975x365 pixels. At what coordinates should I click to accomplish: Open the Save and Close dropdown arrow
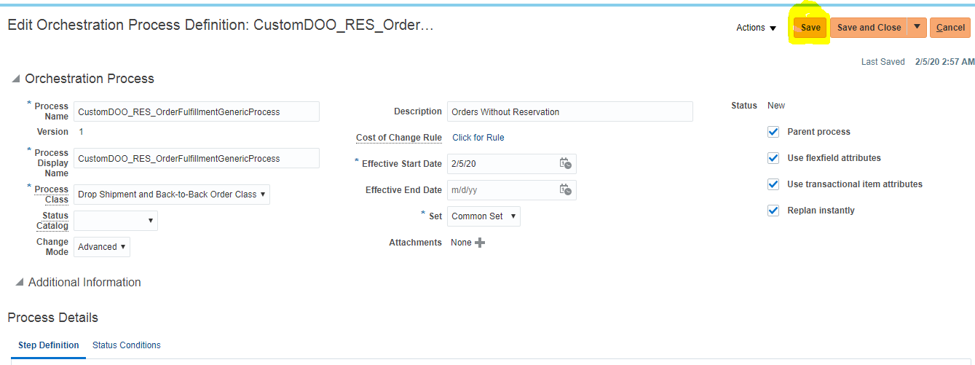[x=917, y=27]
